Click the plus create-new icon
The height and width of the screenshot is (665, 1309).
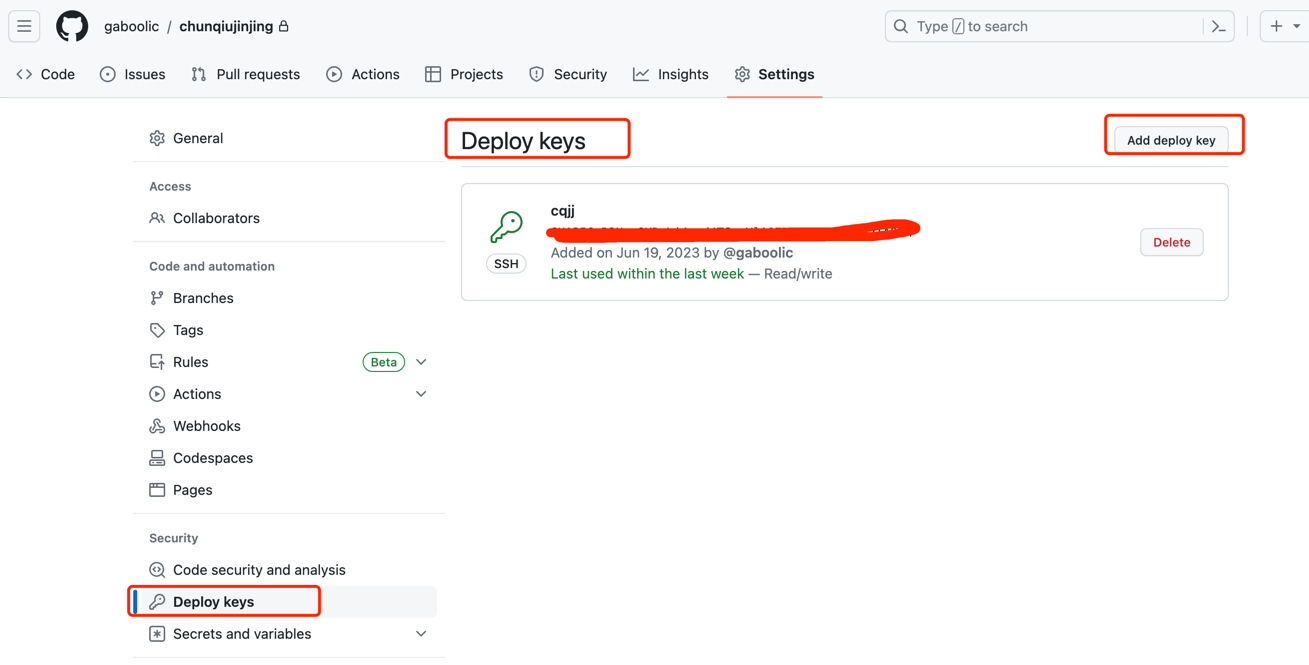pos(1276,27)
